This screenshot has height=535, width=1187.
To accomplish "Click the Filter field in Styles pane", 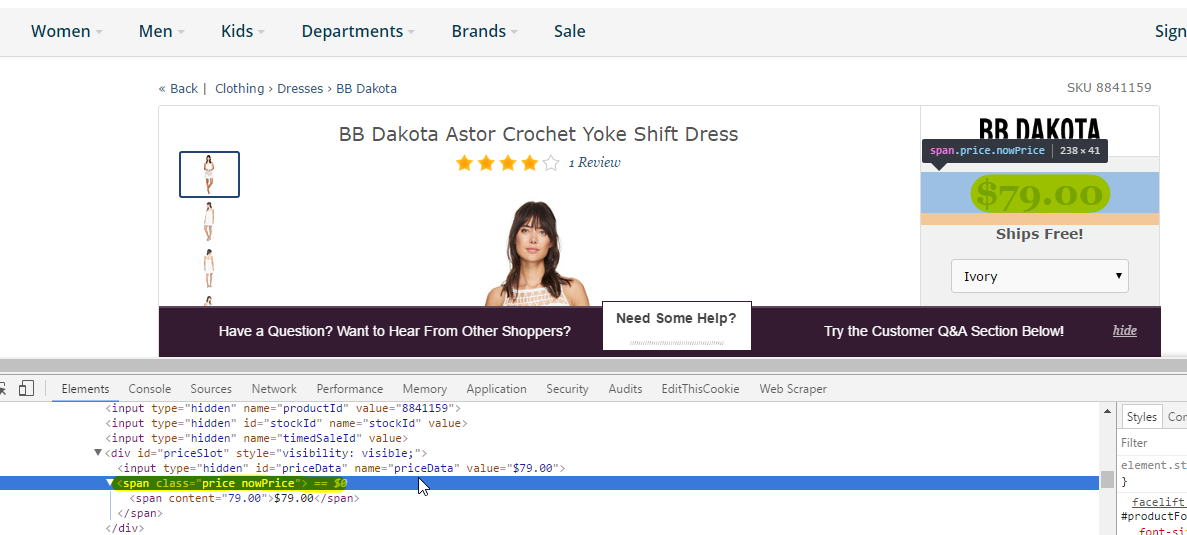I will click(x=1153, y=443).
